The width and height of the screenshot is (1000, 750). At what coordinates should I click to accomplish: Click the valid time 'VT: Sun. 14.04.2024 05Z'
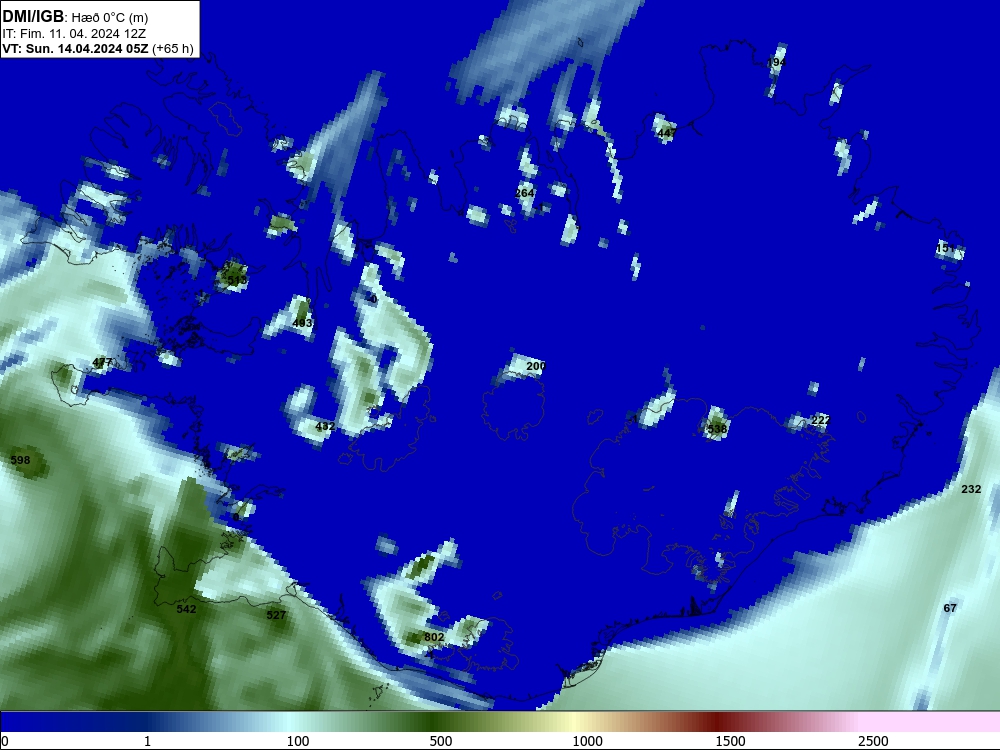(x=75, y=49)
